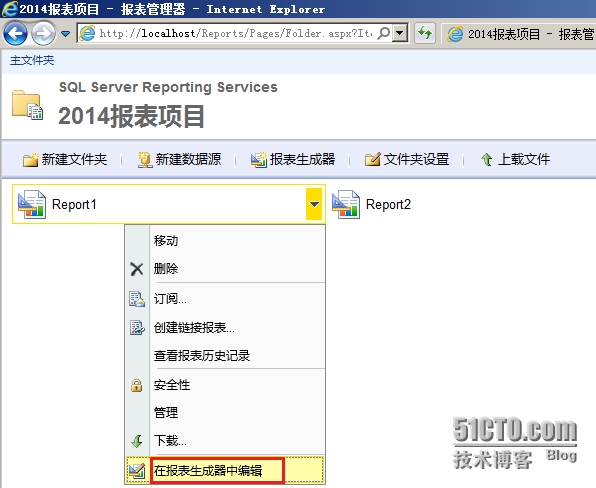This screenshot has height=488, width=596.
Task: Open recent pages dropdown beside Forward button
Action: (x=65, y=34)
